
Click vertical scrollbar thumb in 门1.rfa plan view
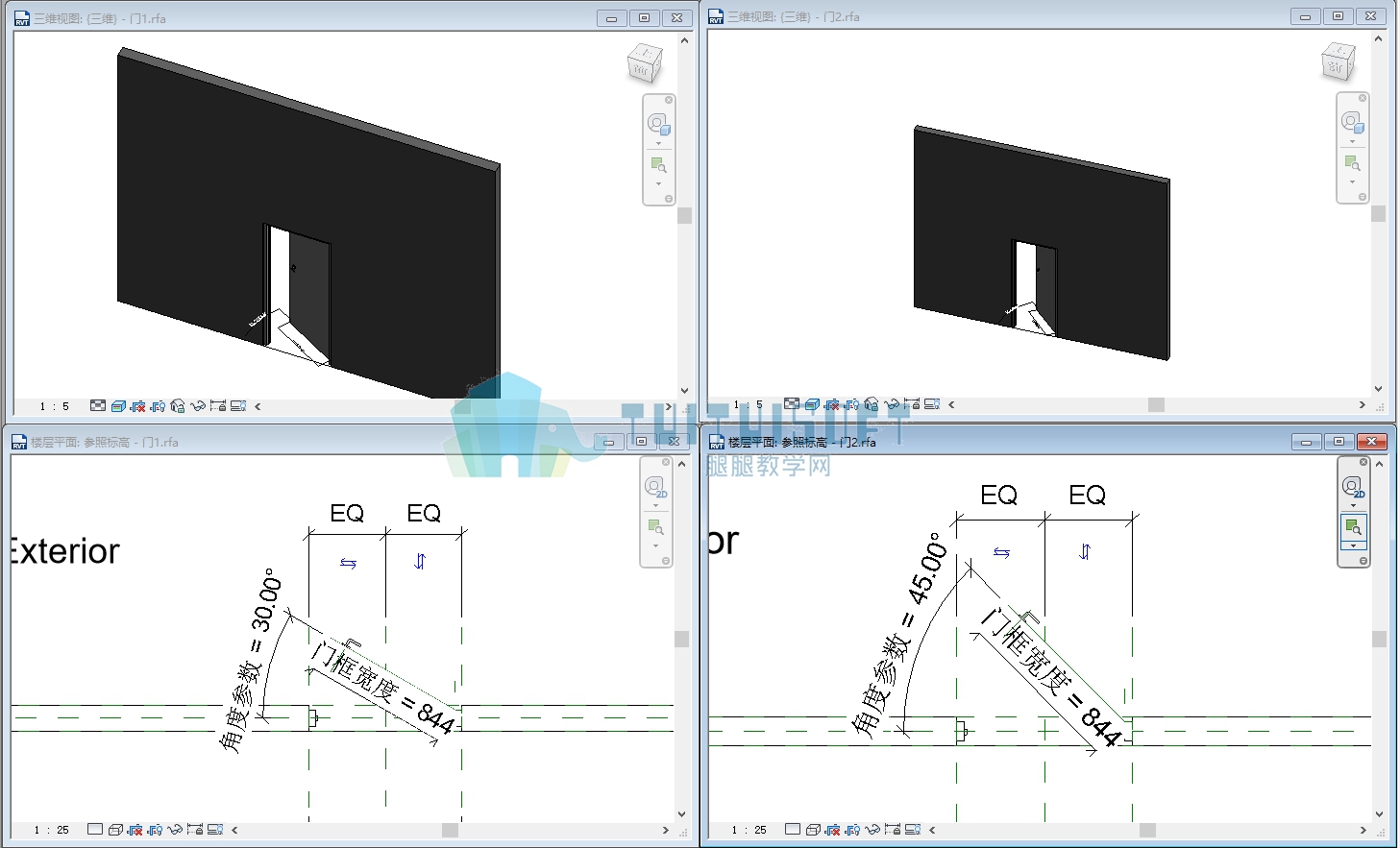pos(682,639)
